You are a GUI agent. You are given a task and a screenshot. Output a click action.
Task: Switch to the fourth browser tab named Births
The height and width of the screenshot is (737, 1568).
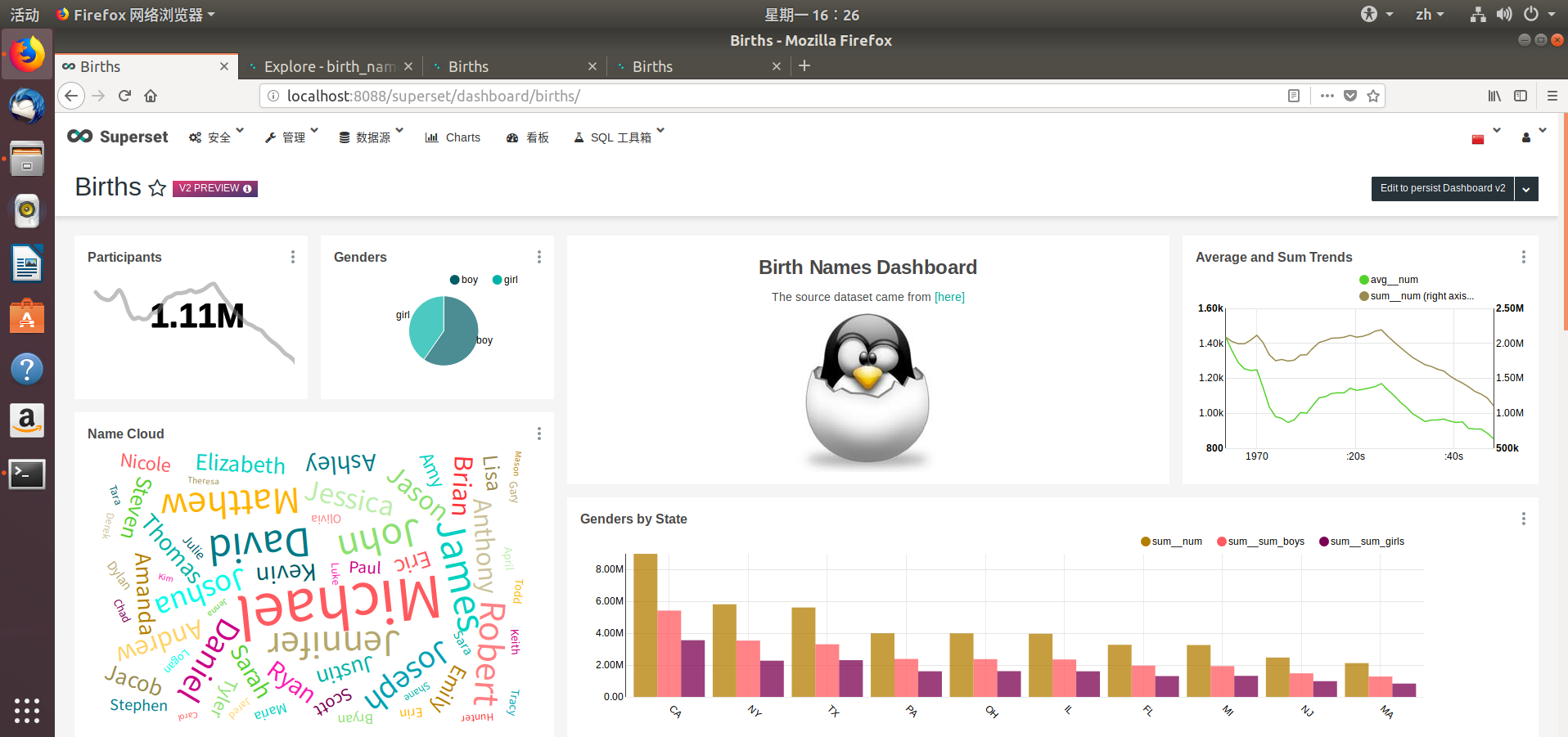698,66
